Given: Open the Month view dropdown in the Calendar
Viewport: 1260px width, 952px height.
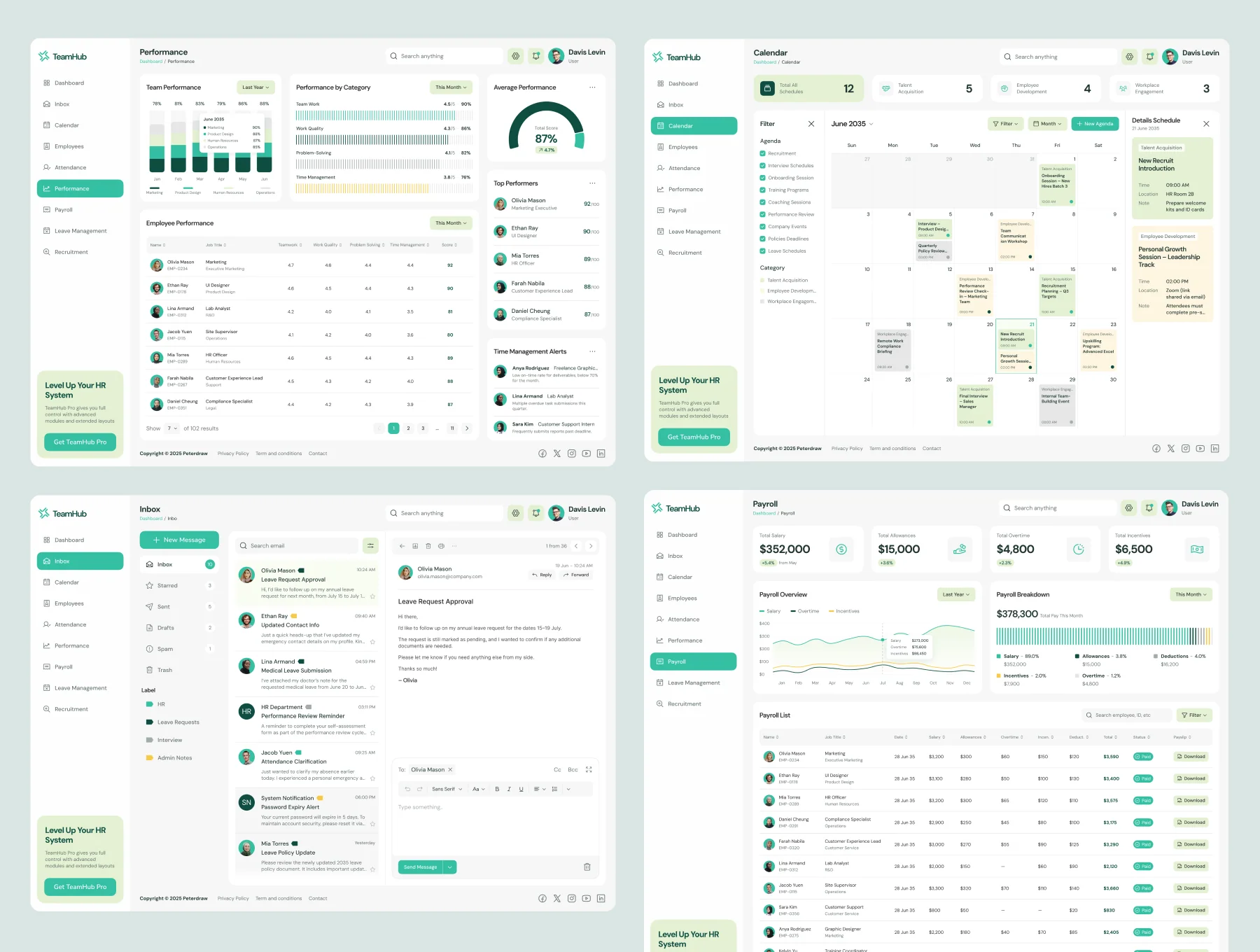Looking at the screenshot, I should tap(1048, 124).
